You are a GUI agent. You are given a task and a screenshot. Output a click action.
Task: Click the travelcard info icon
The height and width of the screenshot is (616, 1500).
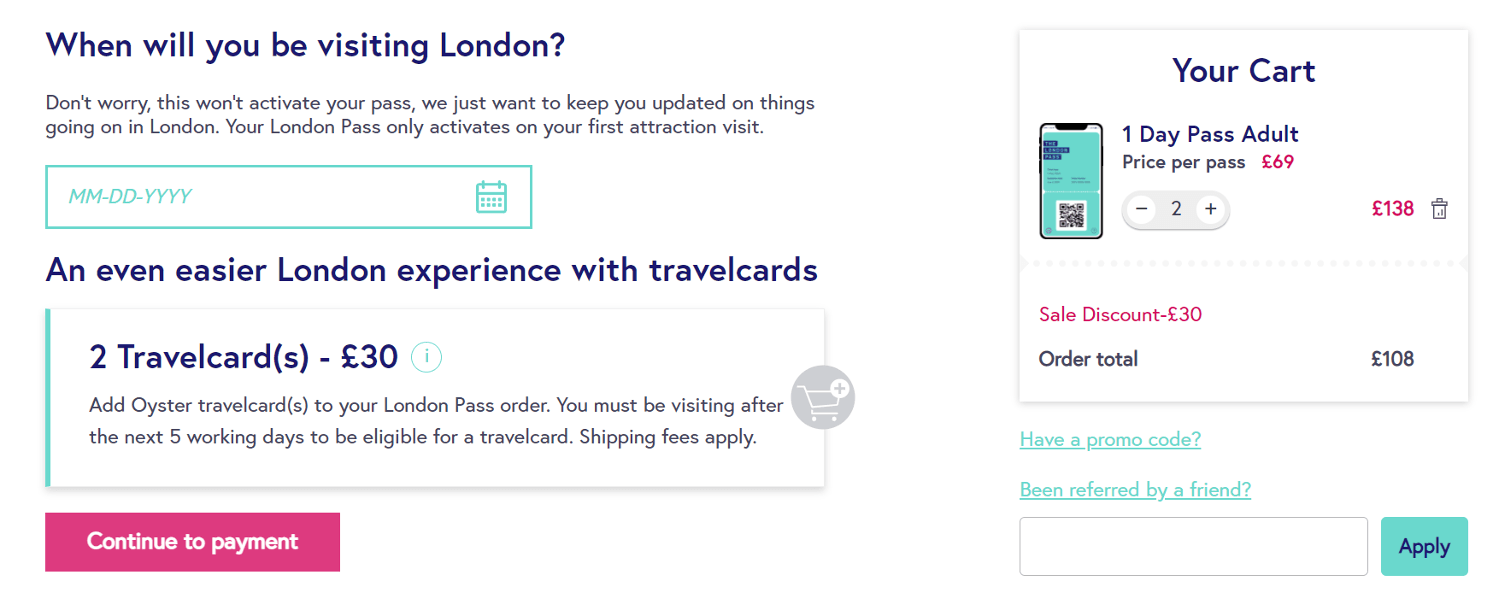427,357
